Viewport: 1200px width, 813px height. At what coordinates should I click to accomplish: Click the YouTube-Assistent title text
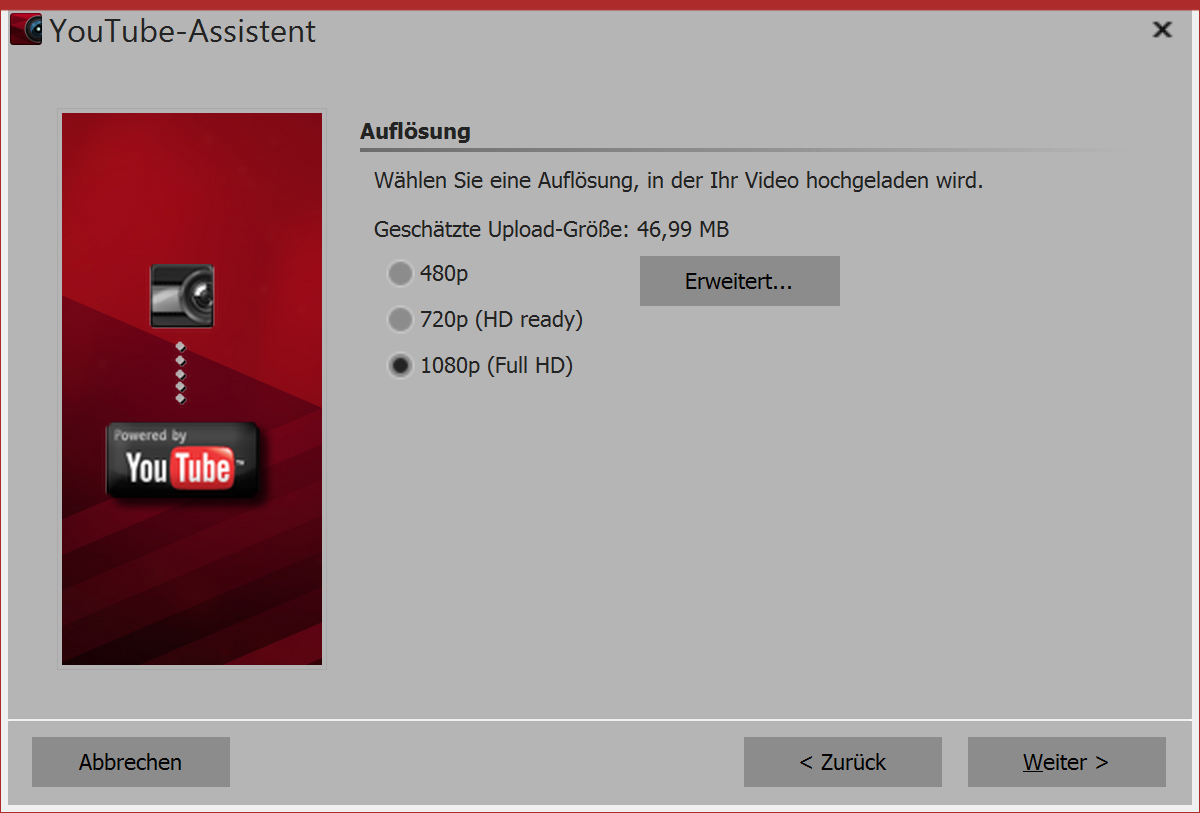[x=182, y=31]
